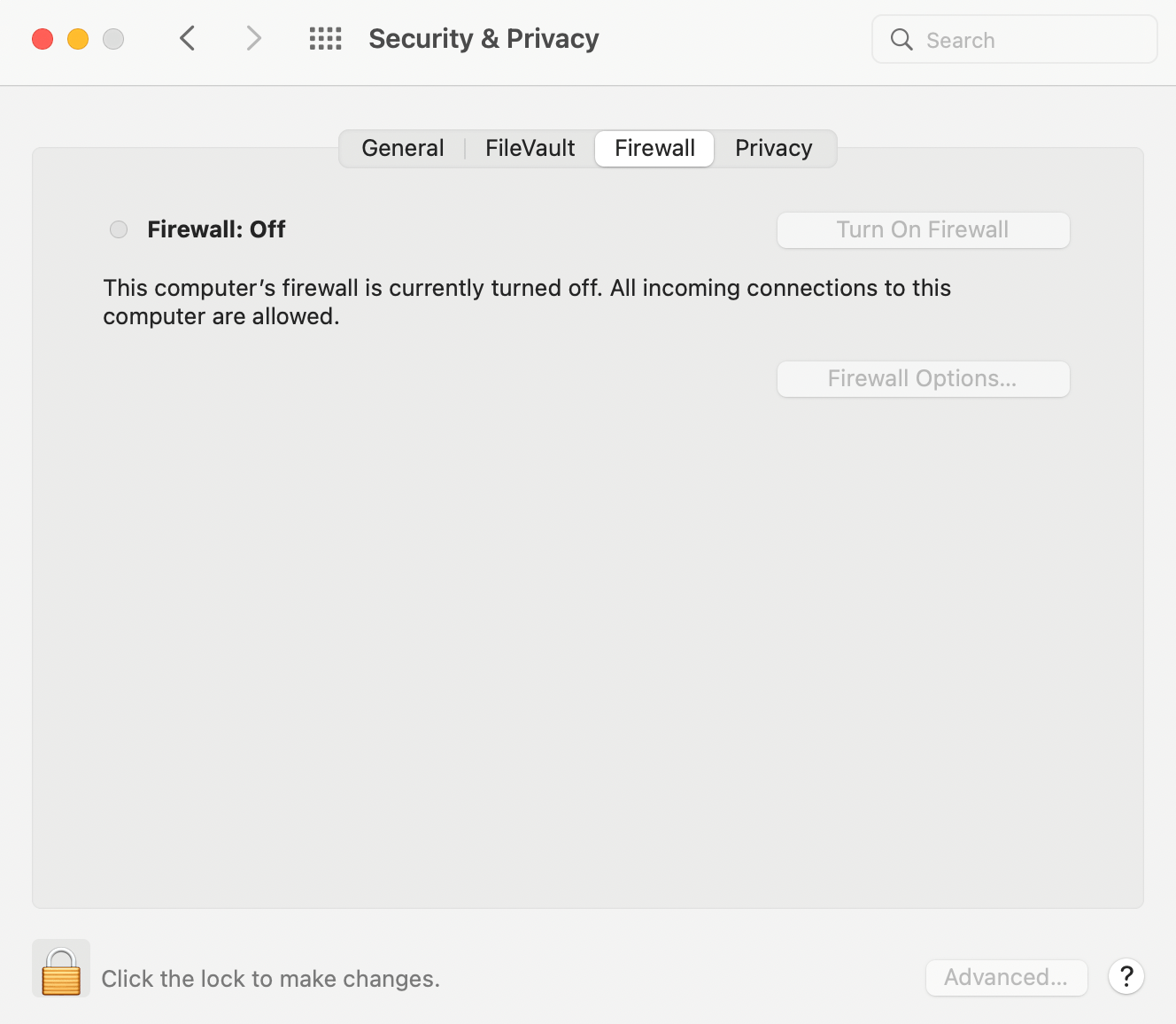This screenshot has height=1024, width=1176.
Task: Open help via the question mark icon
Action: (x=1126, y=976)
